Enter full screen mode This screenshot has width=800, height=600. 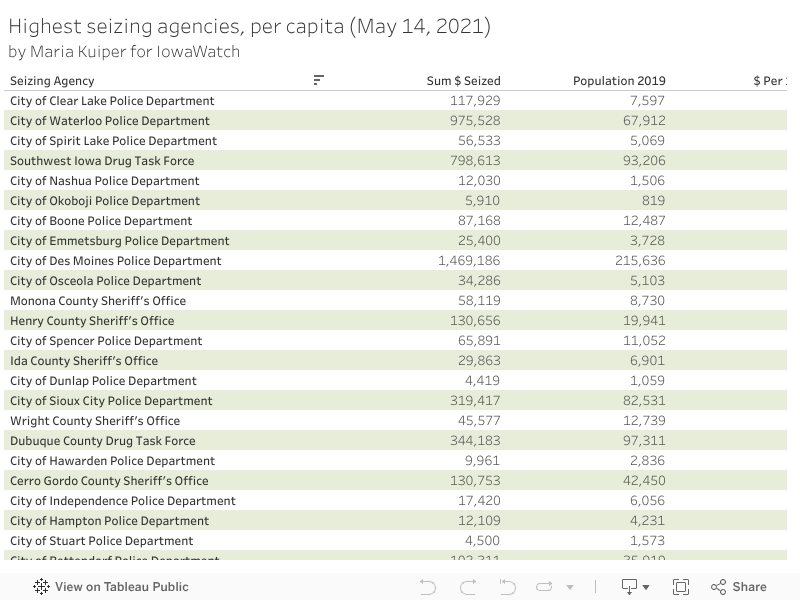coord(681,587)
